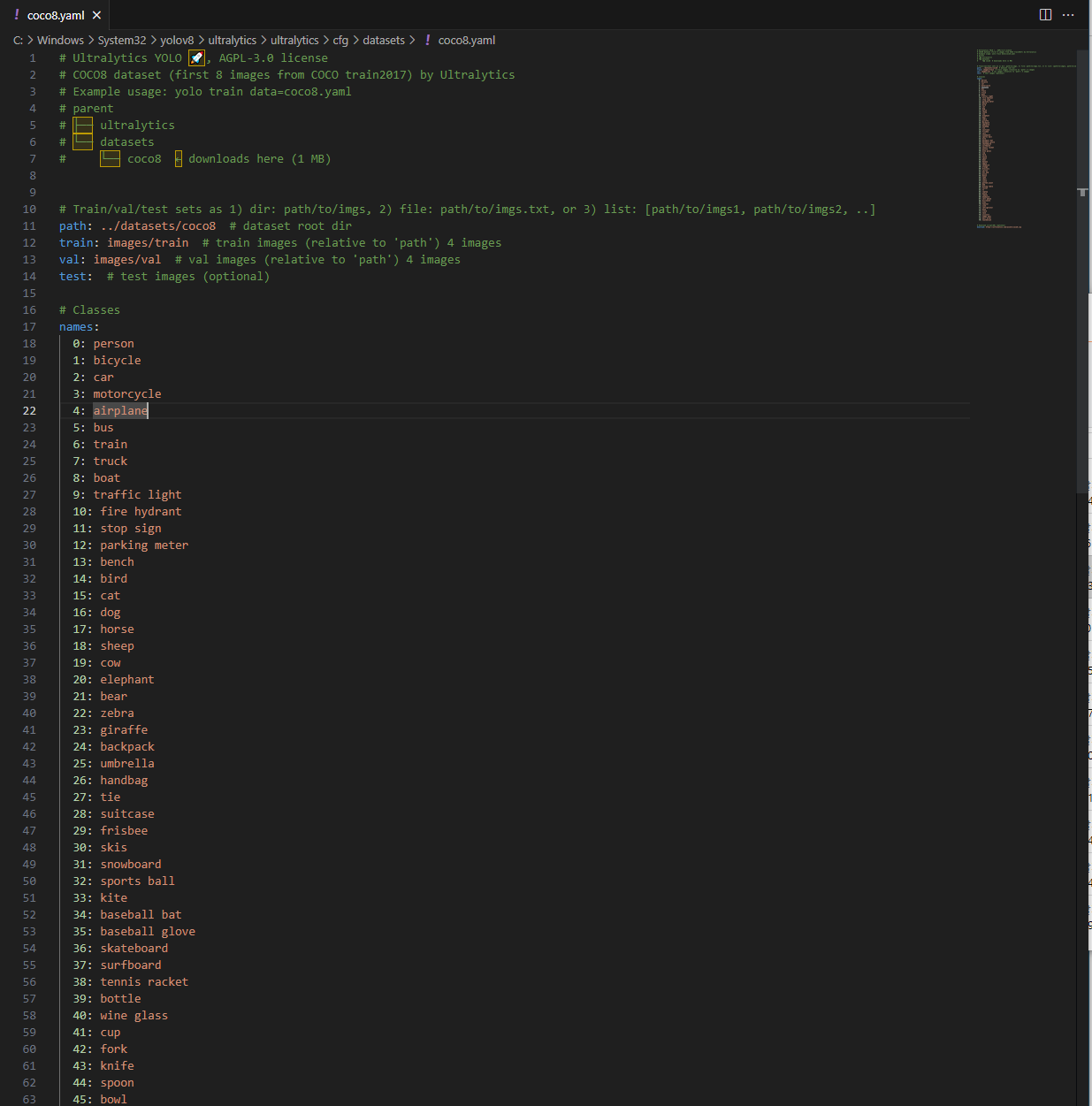Click the 'C:' breadcrumb segment

pyautogui.click(x=18, y=41)
